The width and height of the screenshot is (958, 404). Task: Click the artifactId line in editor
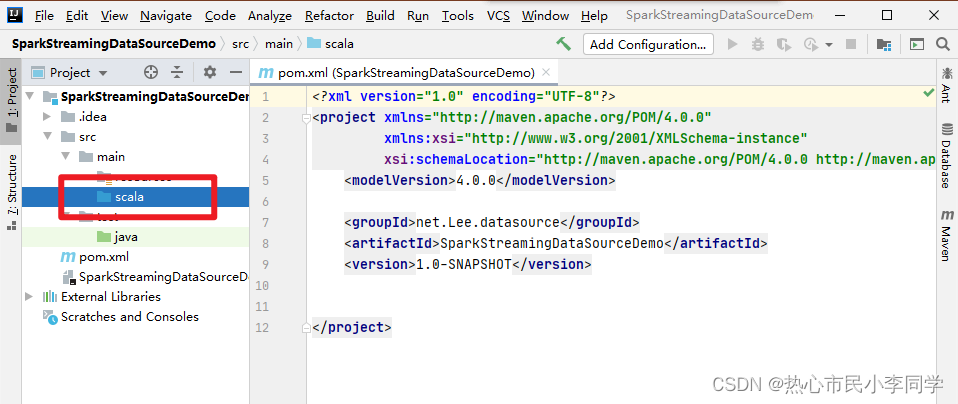click(x=555, y=244)
